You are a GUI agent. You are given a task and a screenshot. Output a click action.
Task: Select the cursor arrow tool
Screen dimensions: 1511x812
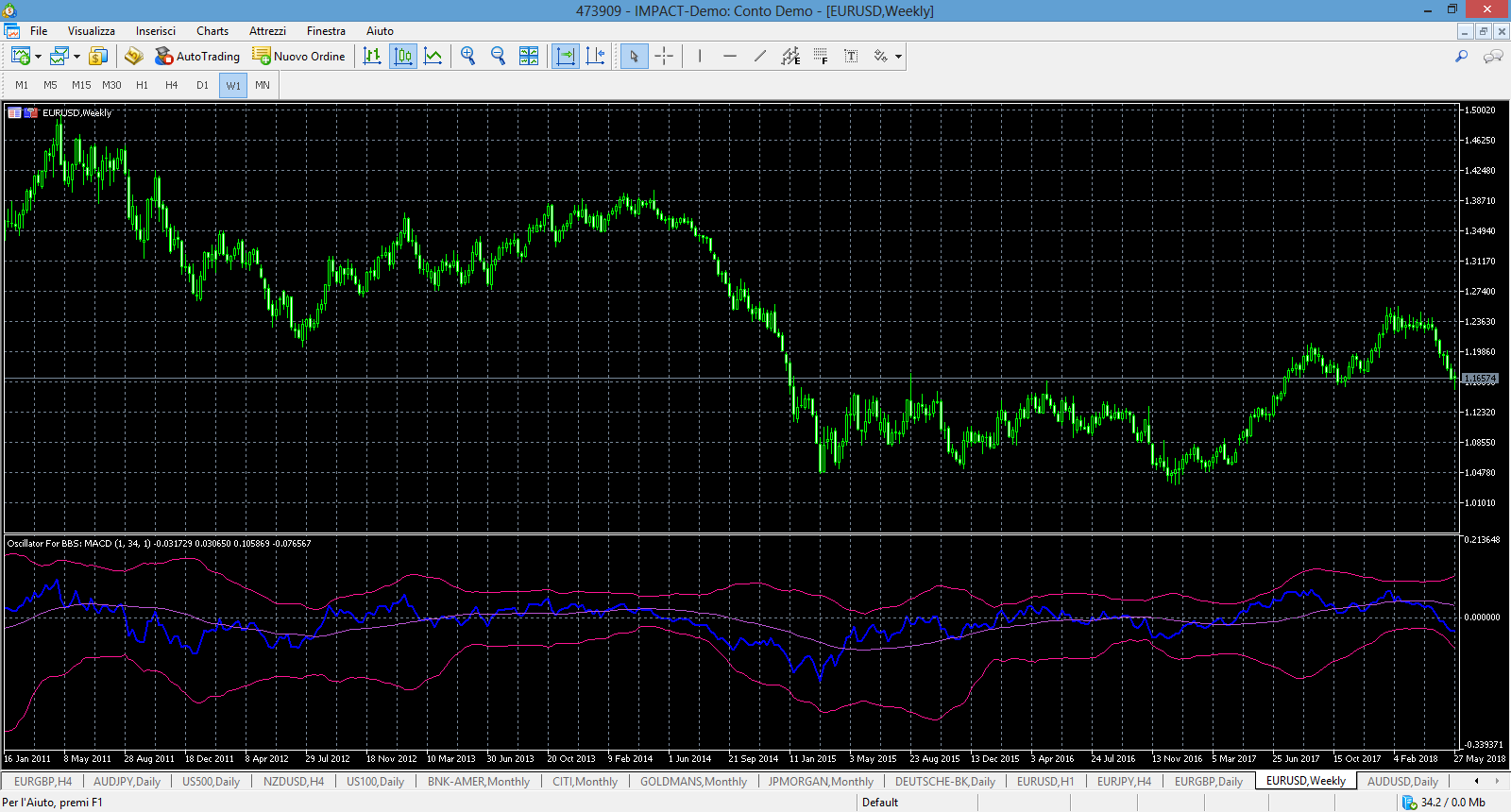point(634,57)
